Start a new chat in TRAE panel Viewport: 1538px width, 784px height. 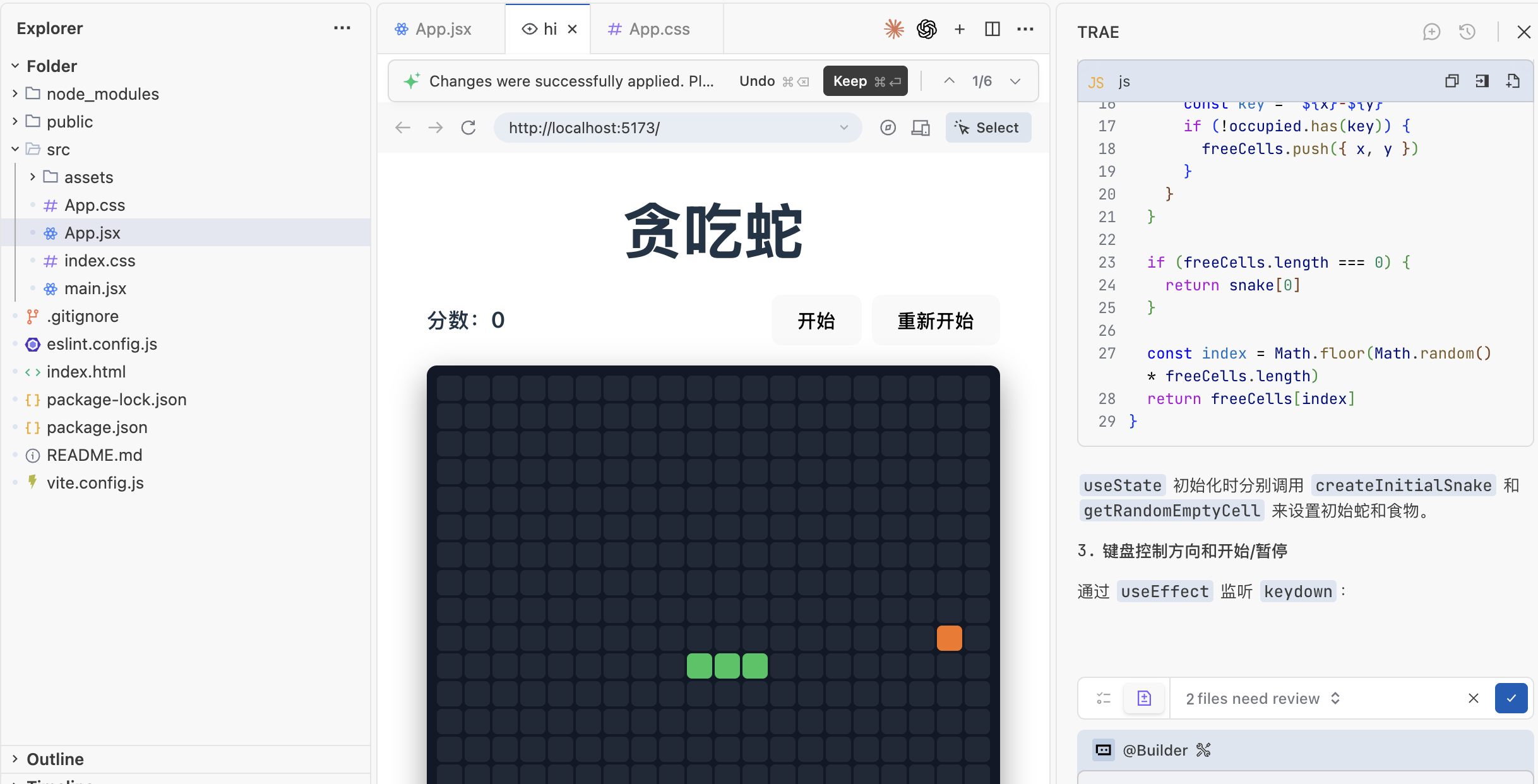pyautogui.click(x=1431, y=32)
